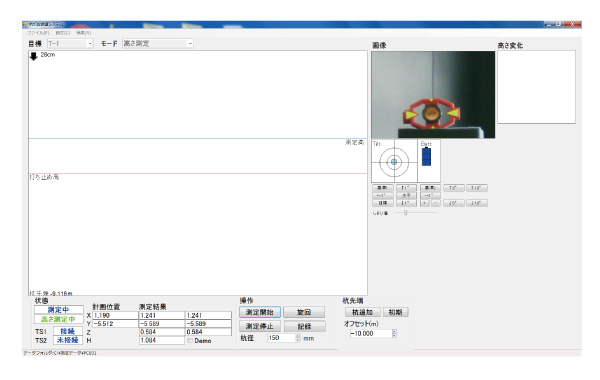
Task: Click the empty 高さ変化 chart panel
Action: click(536, 87)
